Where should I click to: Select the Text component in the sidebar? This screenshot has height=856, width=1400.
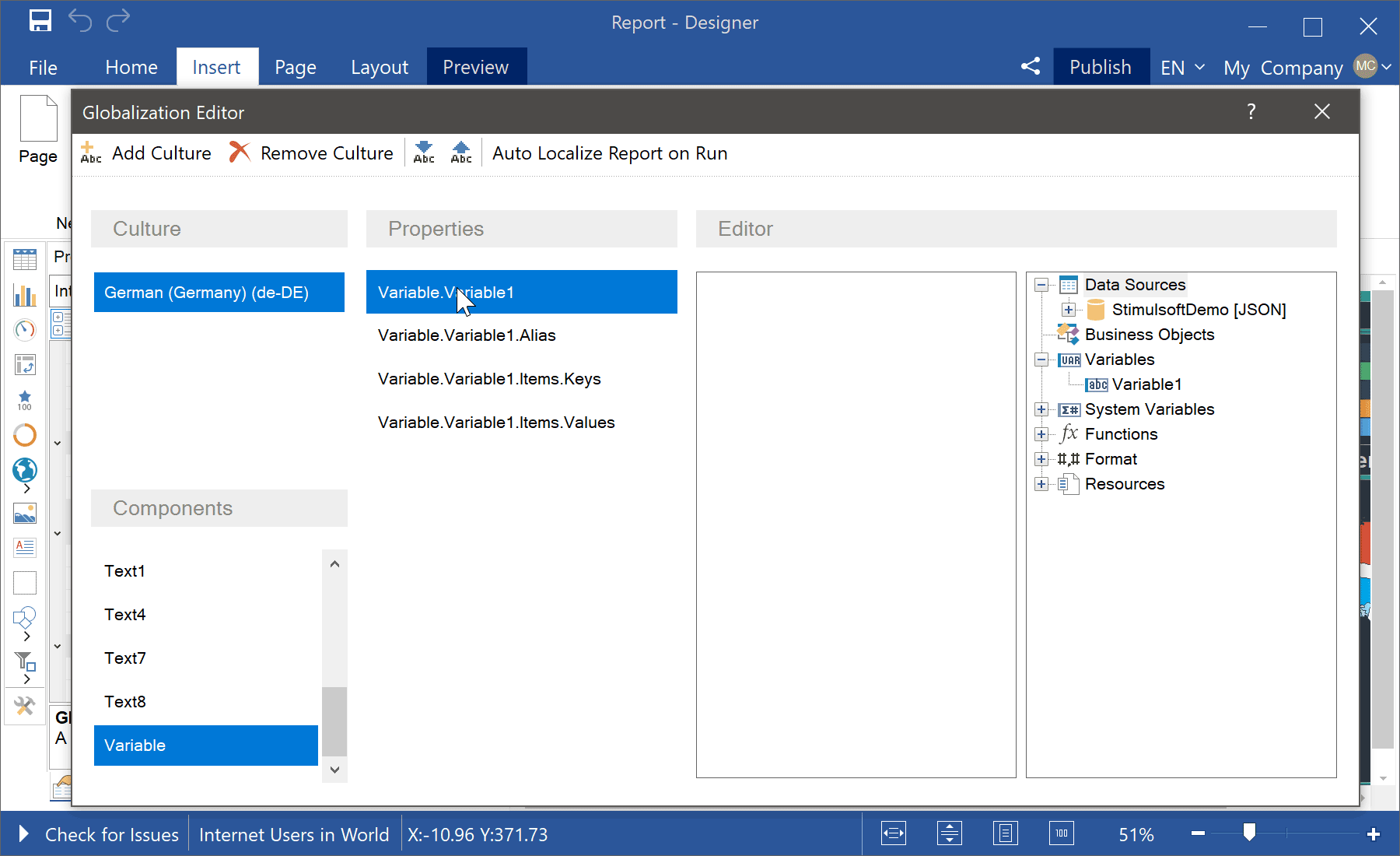click(x=25, y=548)
